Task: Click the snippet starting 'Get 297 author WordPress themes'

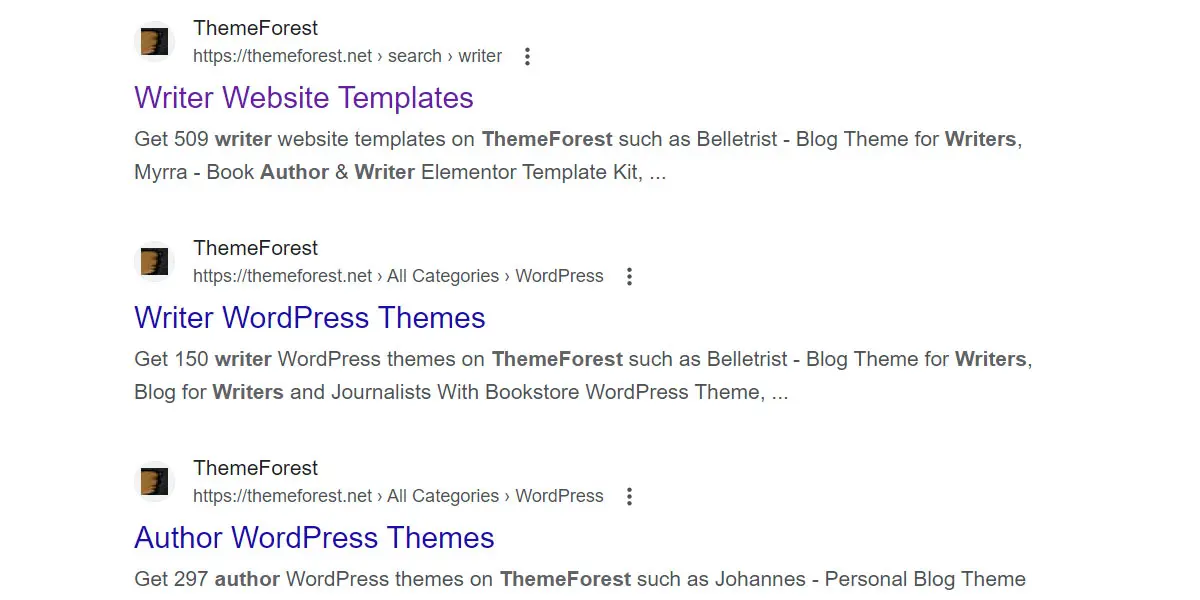Action: tap(580, 579)
